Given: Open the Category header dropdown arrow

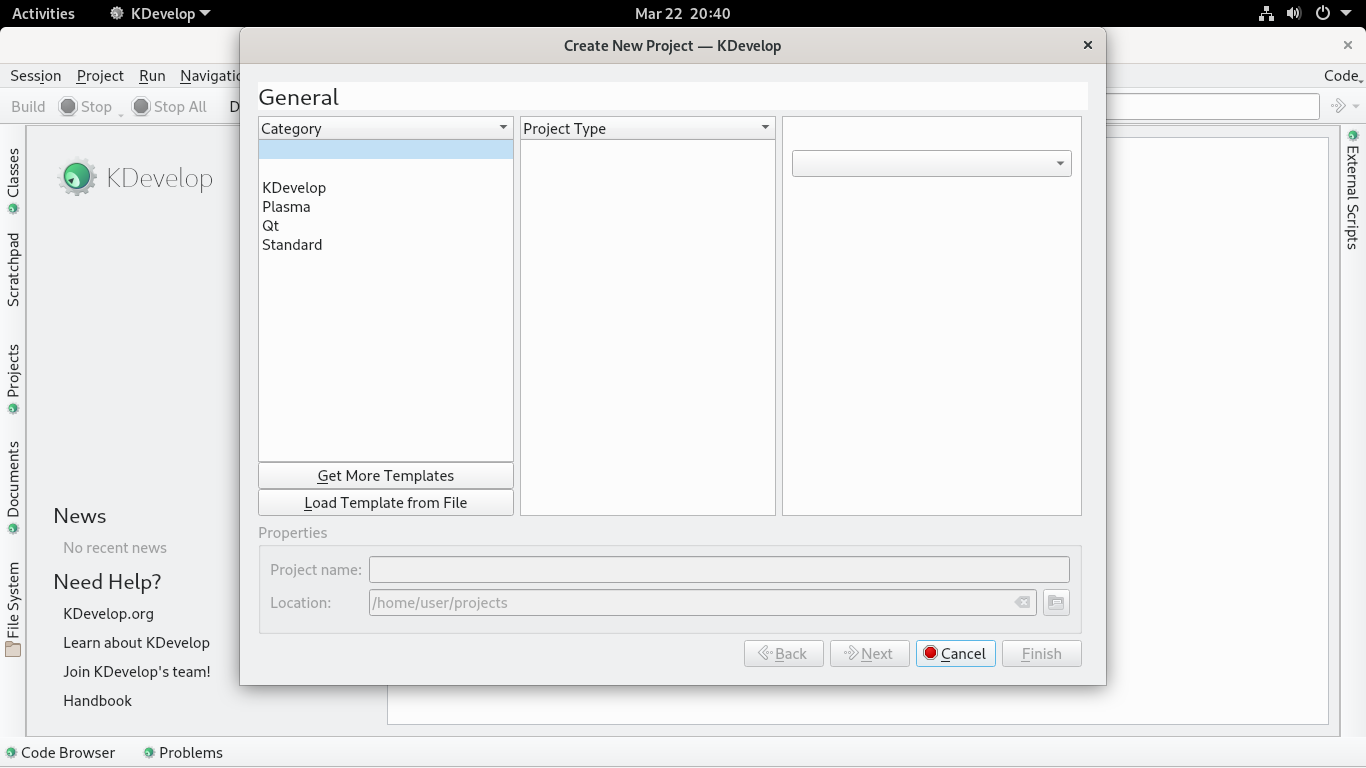Looking at the screenshot, I should coord(504,128).
